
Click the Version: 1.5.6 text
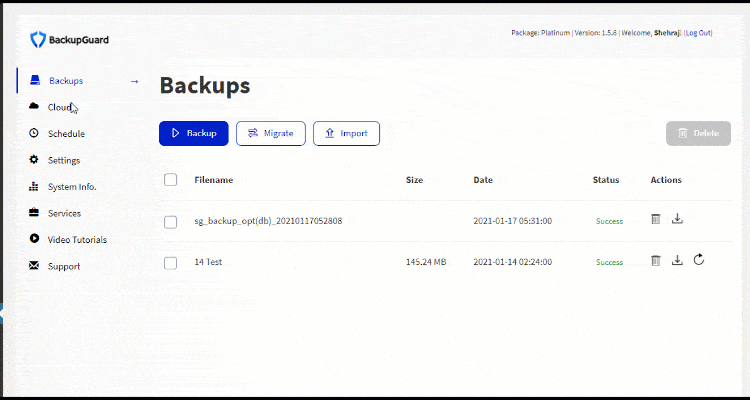595,33
